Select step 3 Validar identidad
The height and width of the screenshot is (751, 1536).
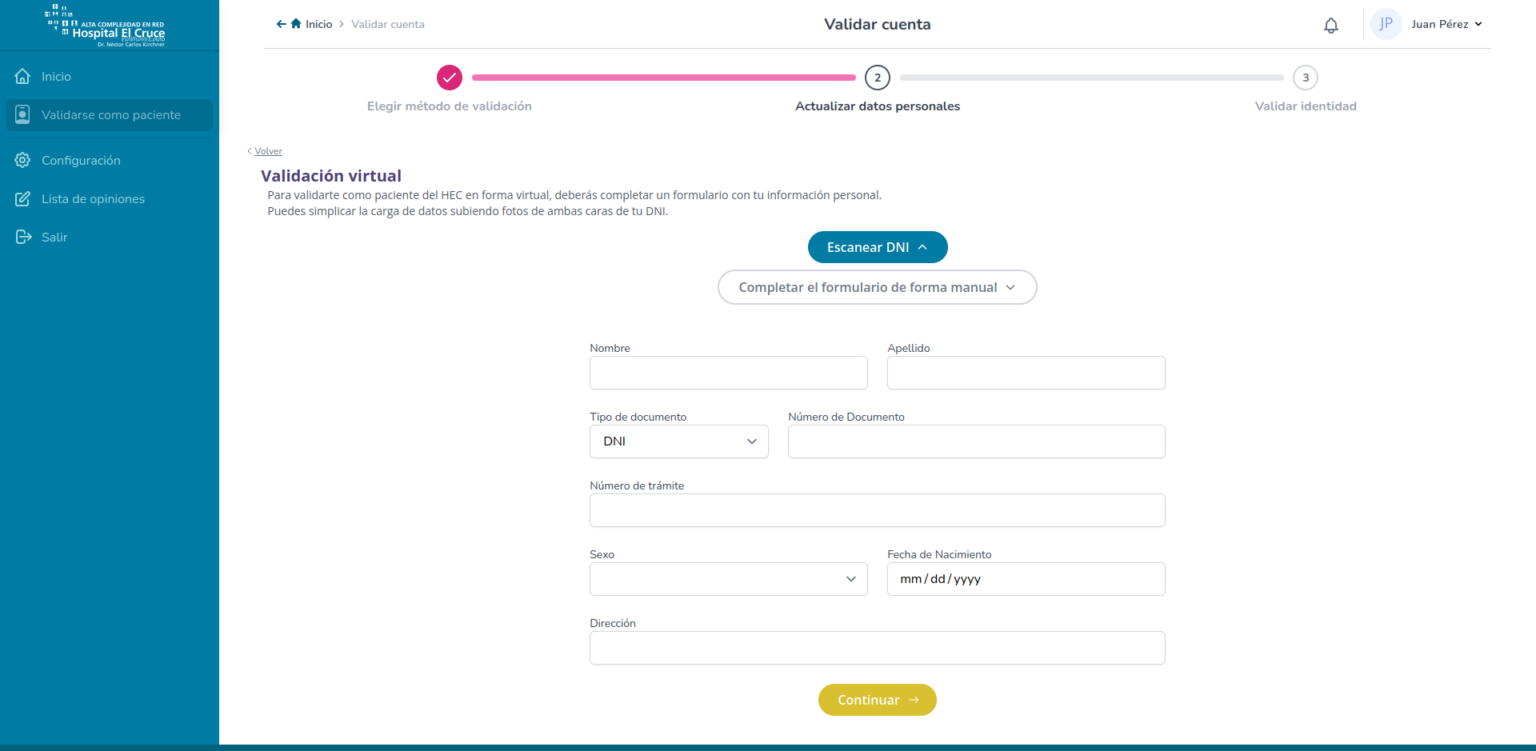click(x=1305, y=77)
